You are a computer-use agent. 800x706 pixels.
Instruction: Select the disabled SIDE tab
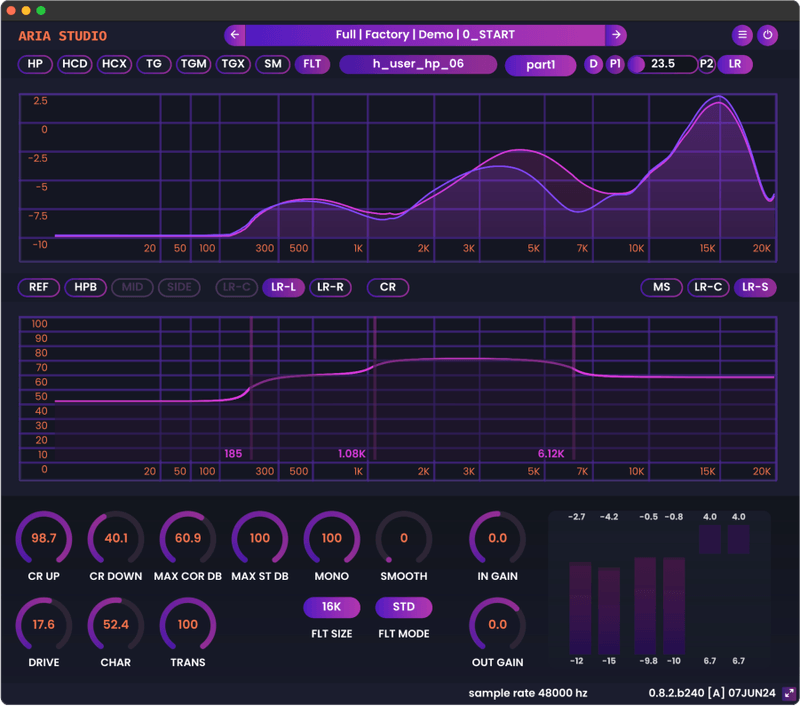click(179, 287)
